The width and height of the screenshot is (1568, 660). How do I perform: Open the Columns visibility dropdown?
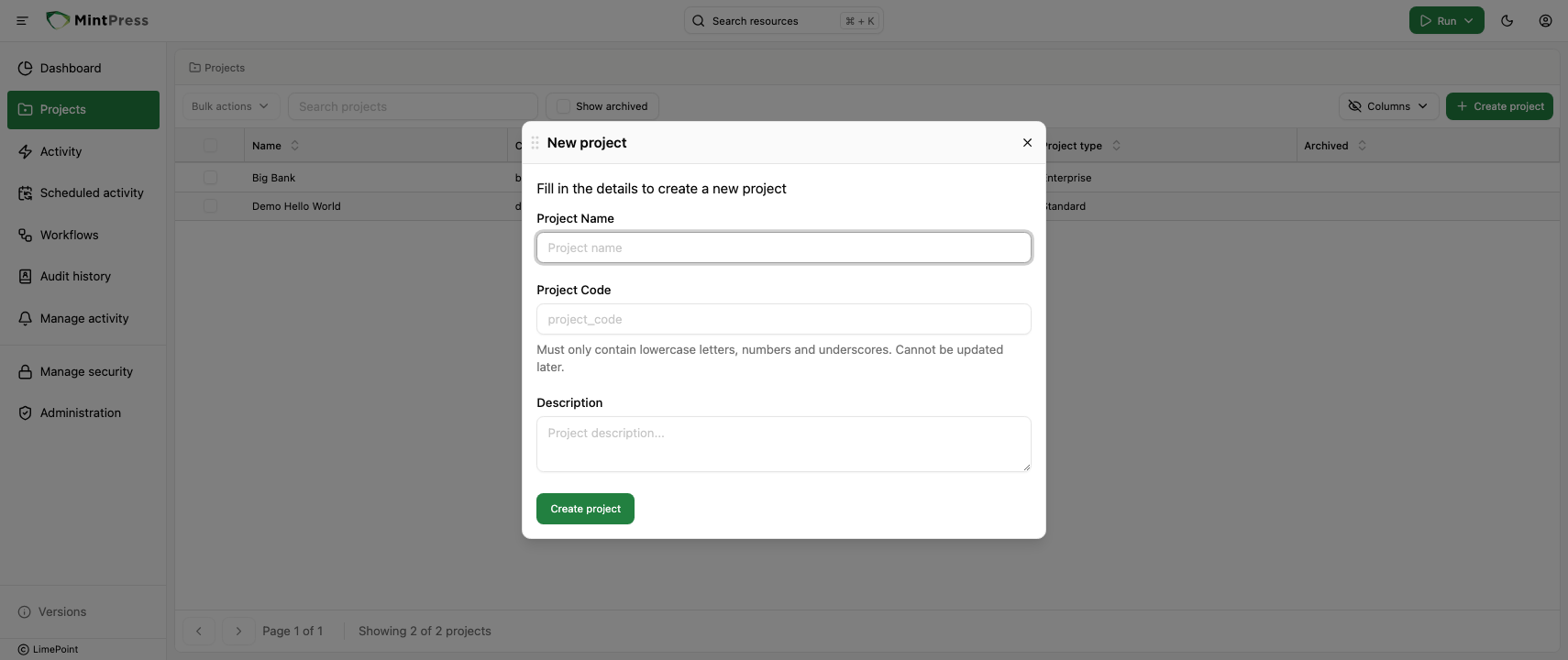(1388, 106)
